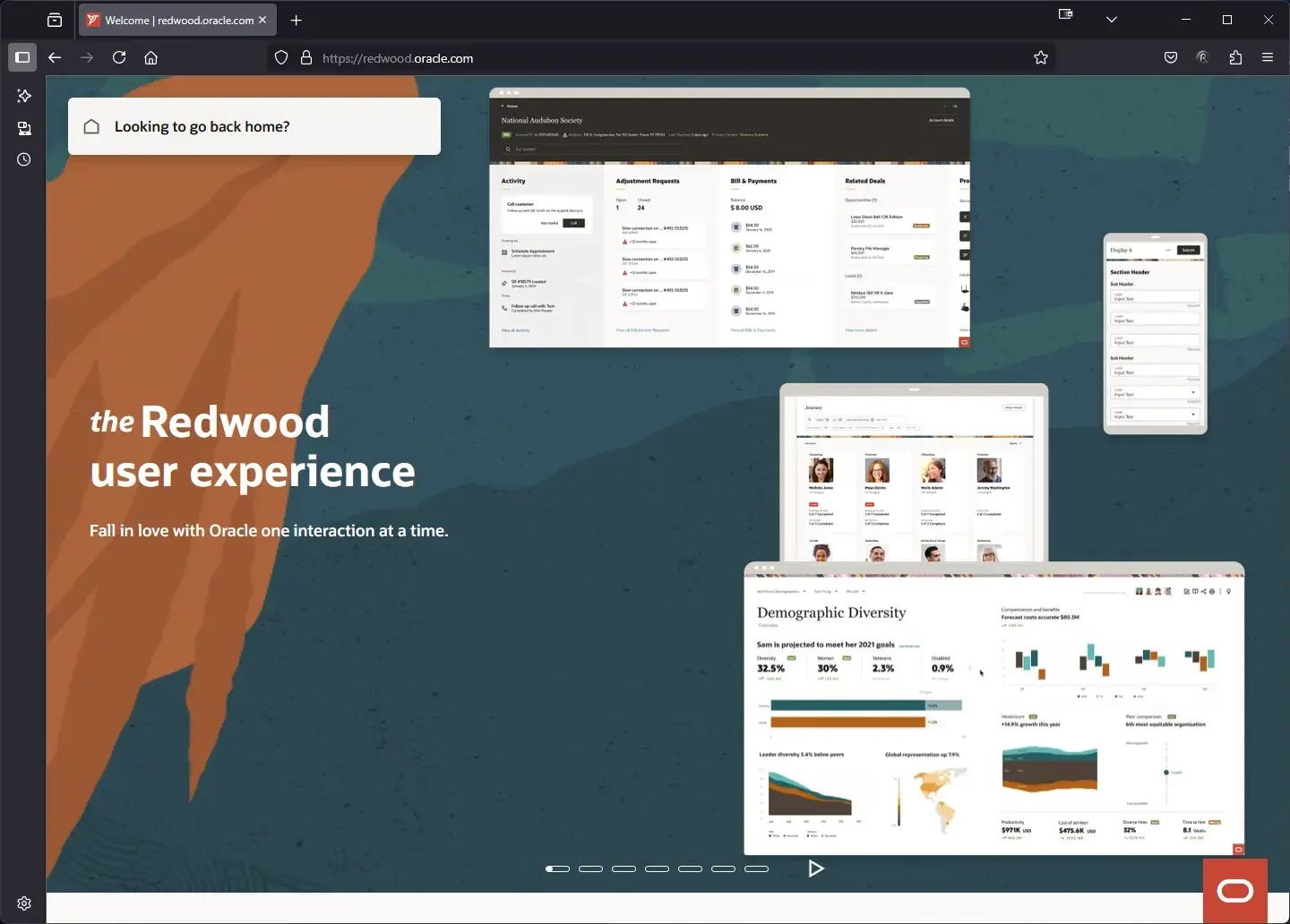Click the mobile Section Header form thumbnail
This screenshot has height=924, width=1290.
click(1155, 334)
